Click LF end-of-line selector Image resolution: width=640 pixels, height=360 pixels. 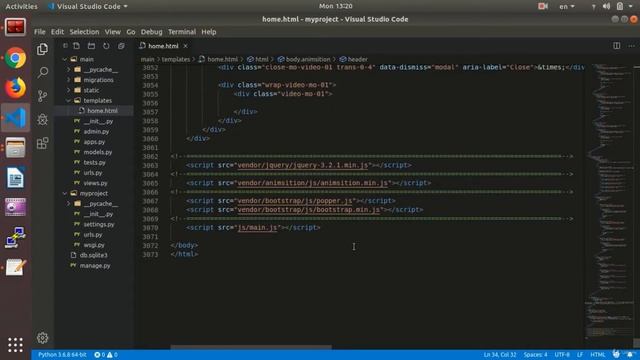point(580,355)
